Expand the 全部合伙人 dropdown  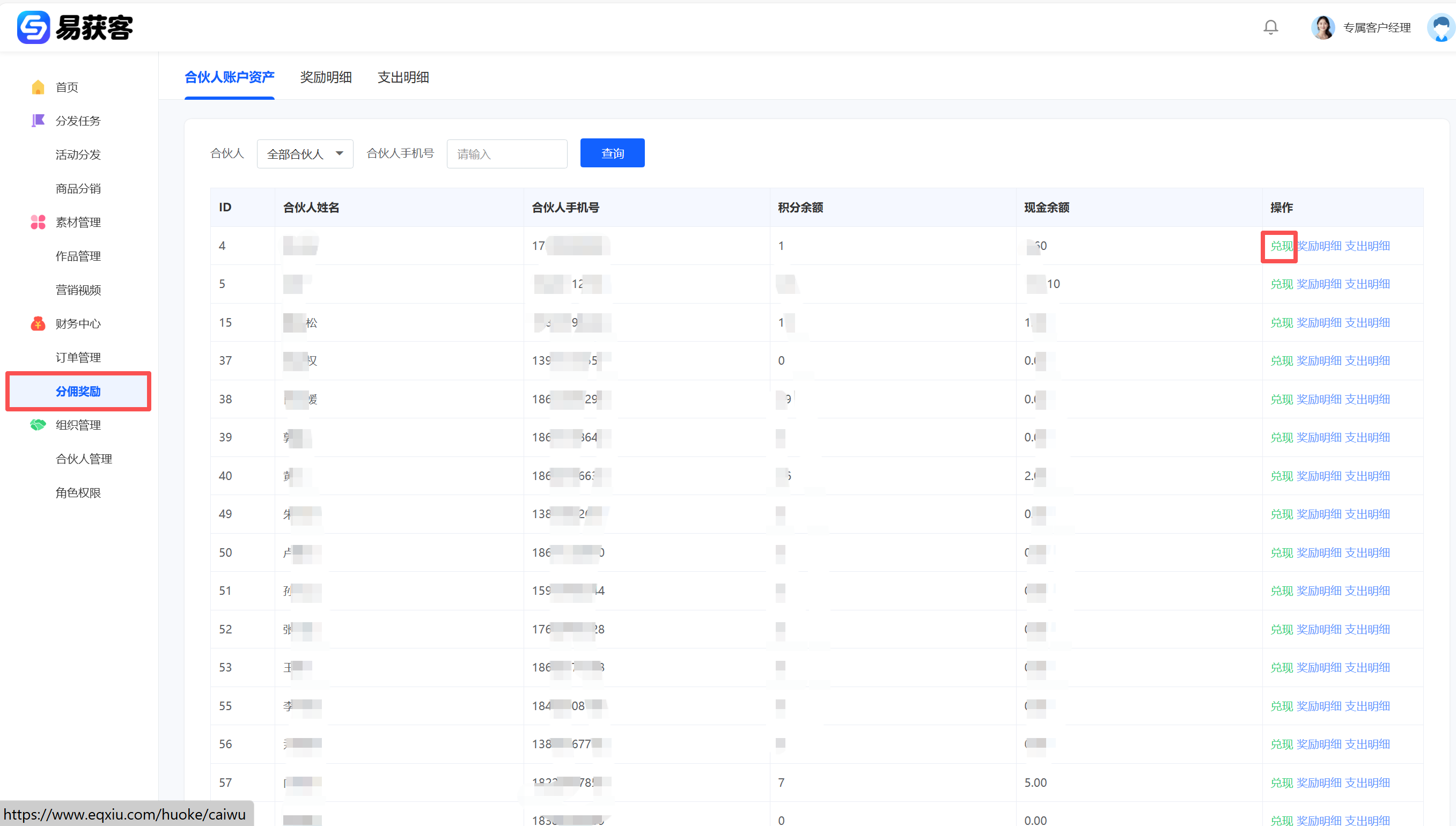pos(305,154)
